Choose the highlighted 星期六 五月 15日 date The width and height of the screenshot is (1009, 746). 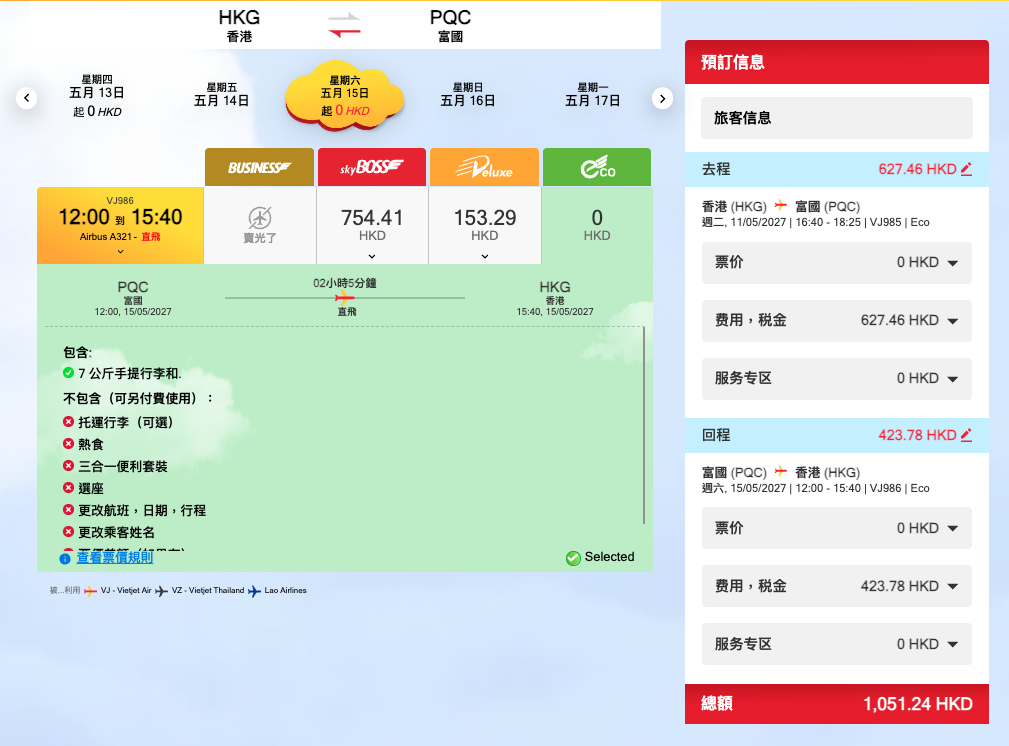click(345, 97)
